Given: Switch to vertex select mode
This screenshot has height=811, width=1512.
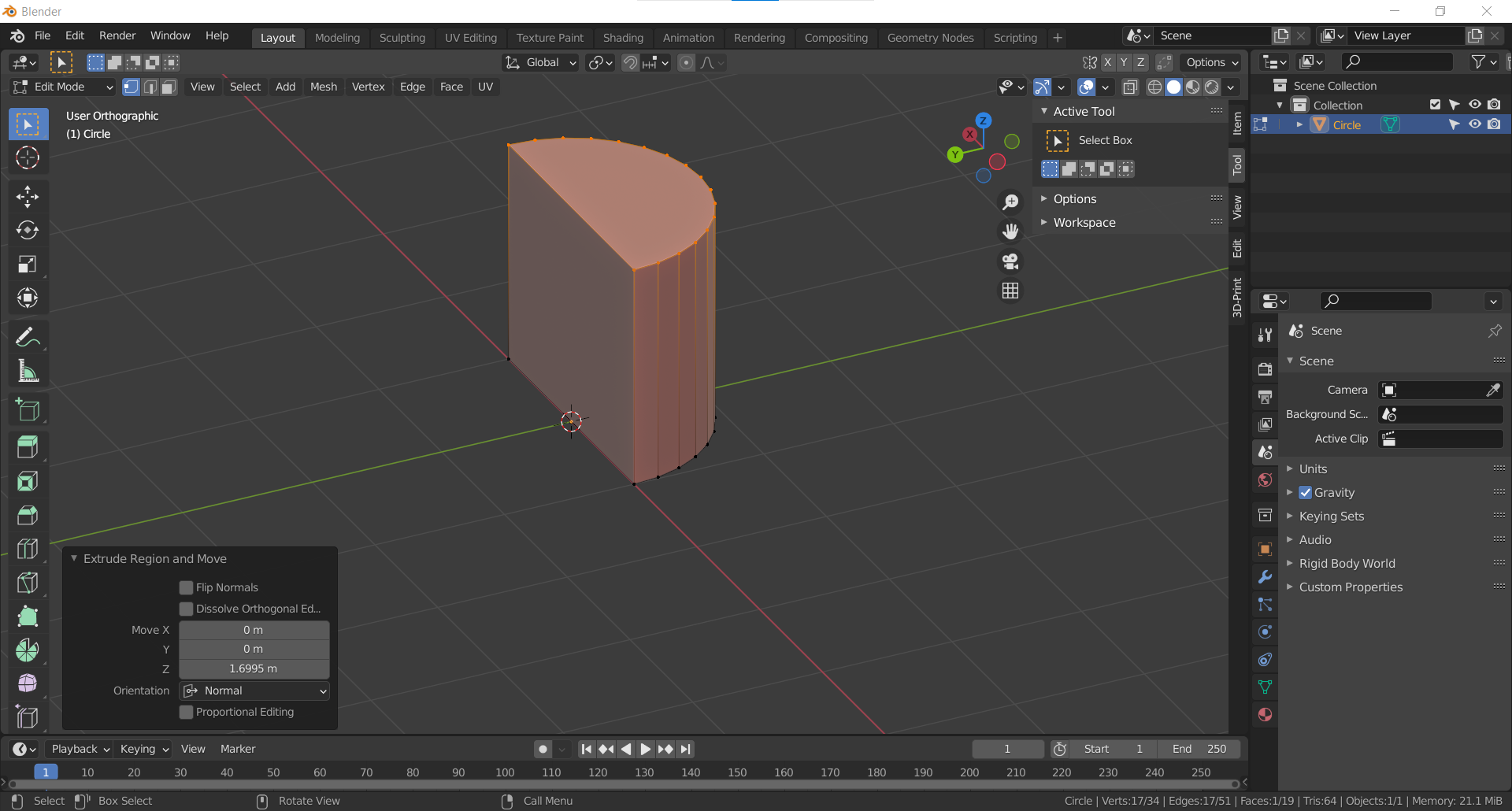Looking at the screenshot, I should (132, 87).
